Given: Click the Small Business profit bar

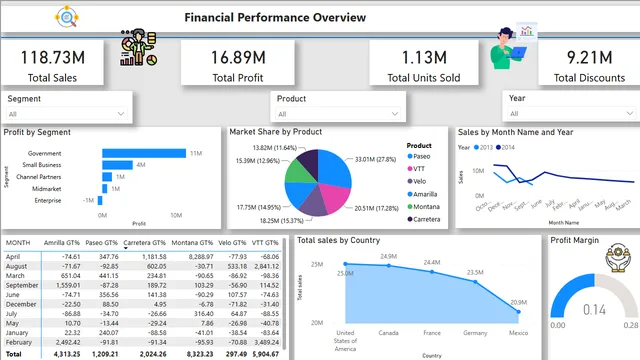Looking at the screenshot, I should pos(117,165).
